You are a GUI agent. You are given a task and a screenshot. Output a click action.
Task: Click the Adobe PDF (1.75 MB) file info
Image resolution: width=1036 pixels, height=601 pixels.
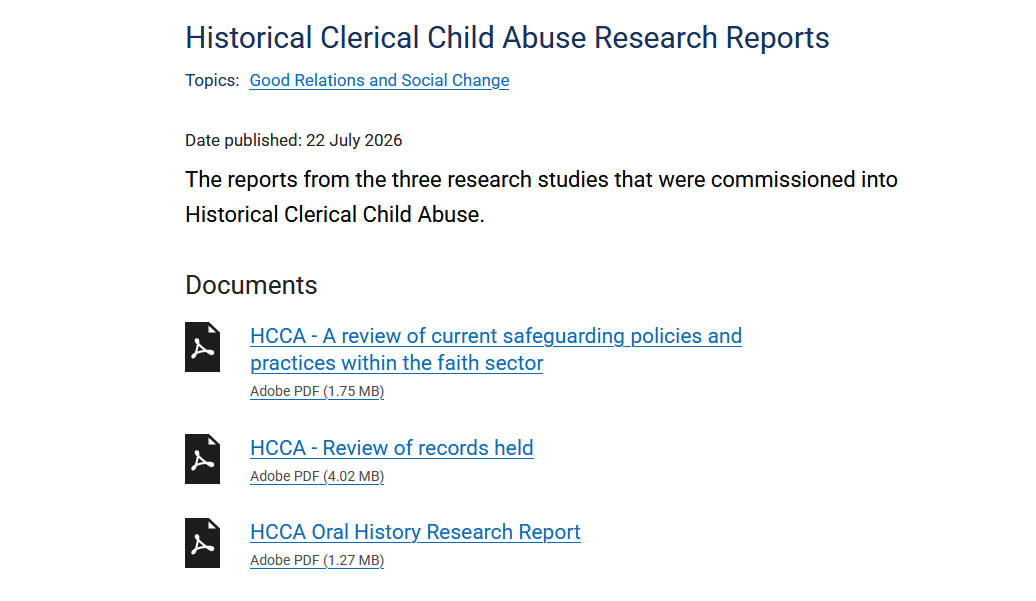point(317,391)
